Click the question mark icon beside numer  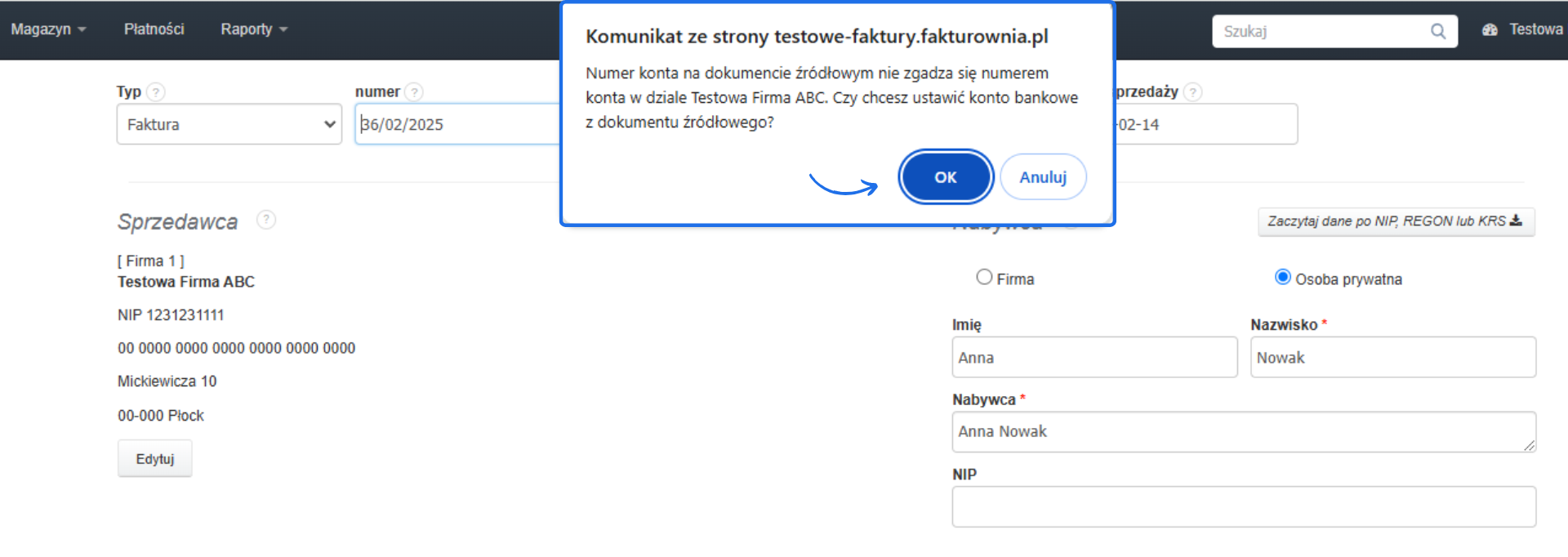(x=415, y=91)
